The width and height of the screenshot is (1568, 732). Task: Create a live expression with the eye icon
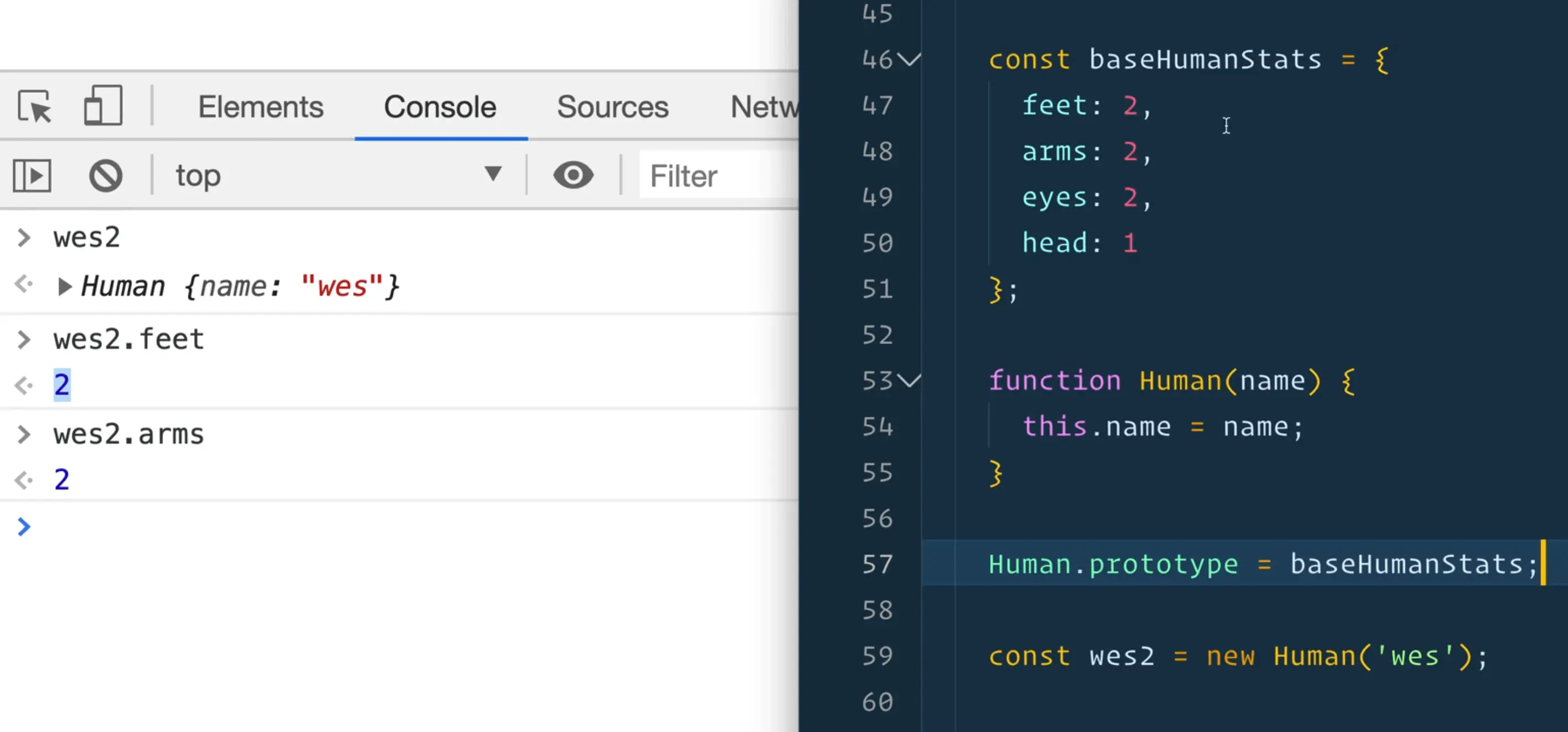click(573, 175)
